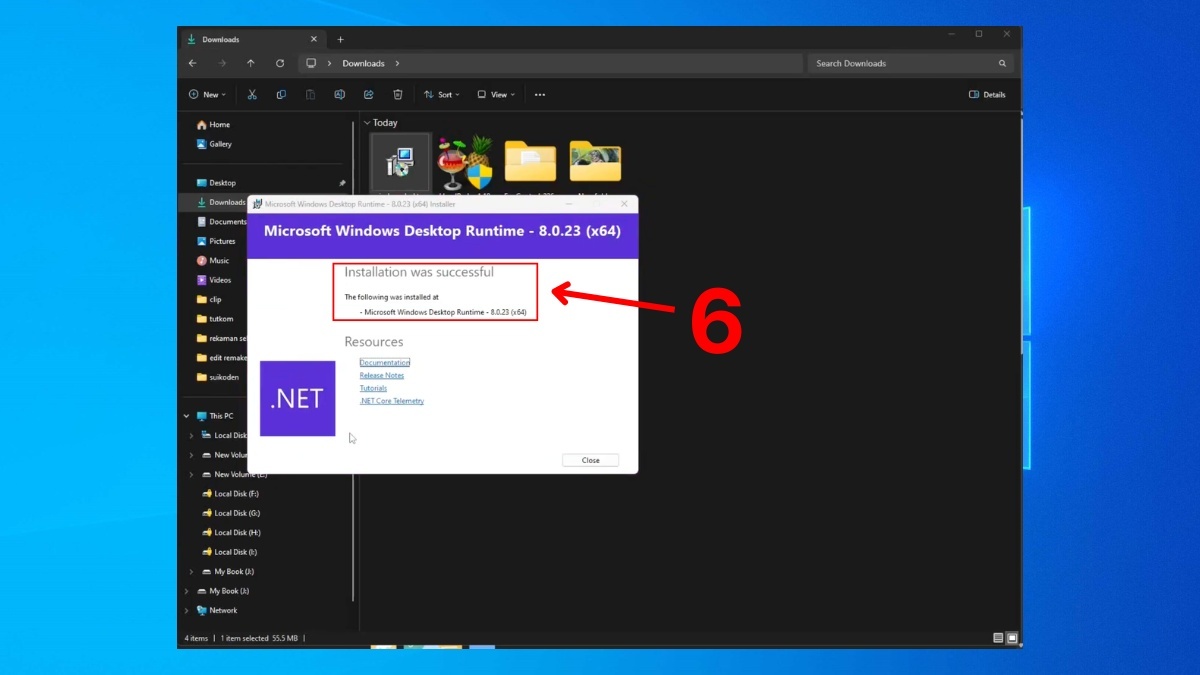Select the cocktail and pineapple installer file icon
Viewport: 1200px width, 675px height.
pyautogui.click(x=465, y=162)
